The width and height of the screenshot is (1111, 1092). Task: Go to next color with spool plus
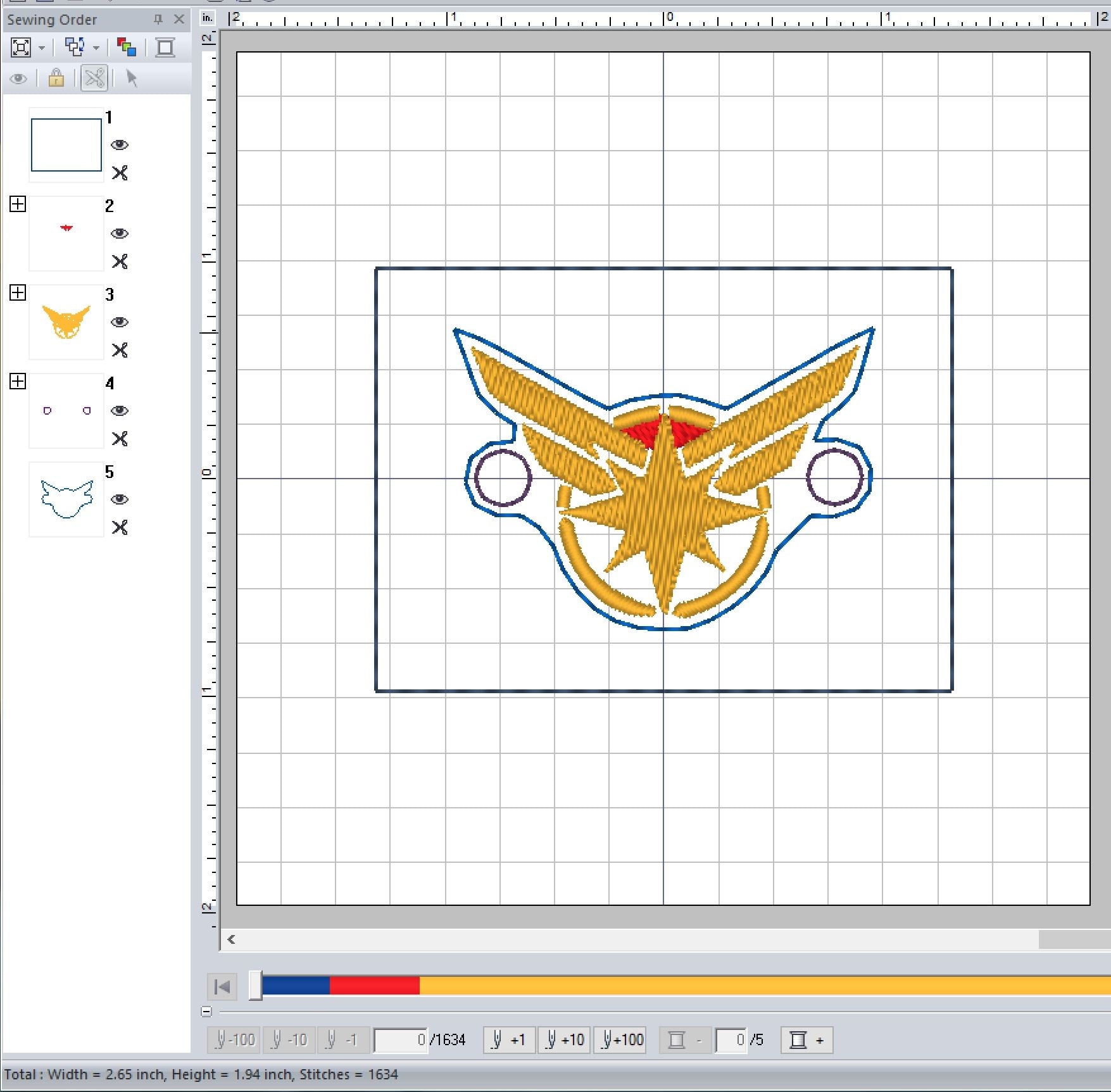point(807,1040)
